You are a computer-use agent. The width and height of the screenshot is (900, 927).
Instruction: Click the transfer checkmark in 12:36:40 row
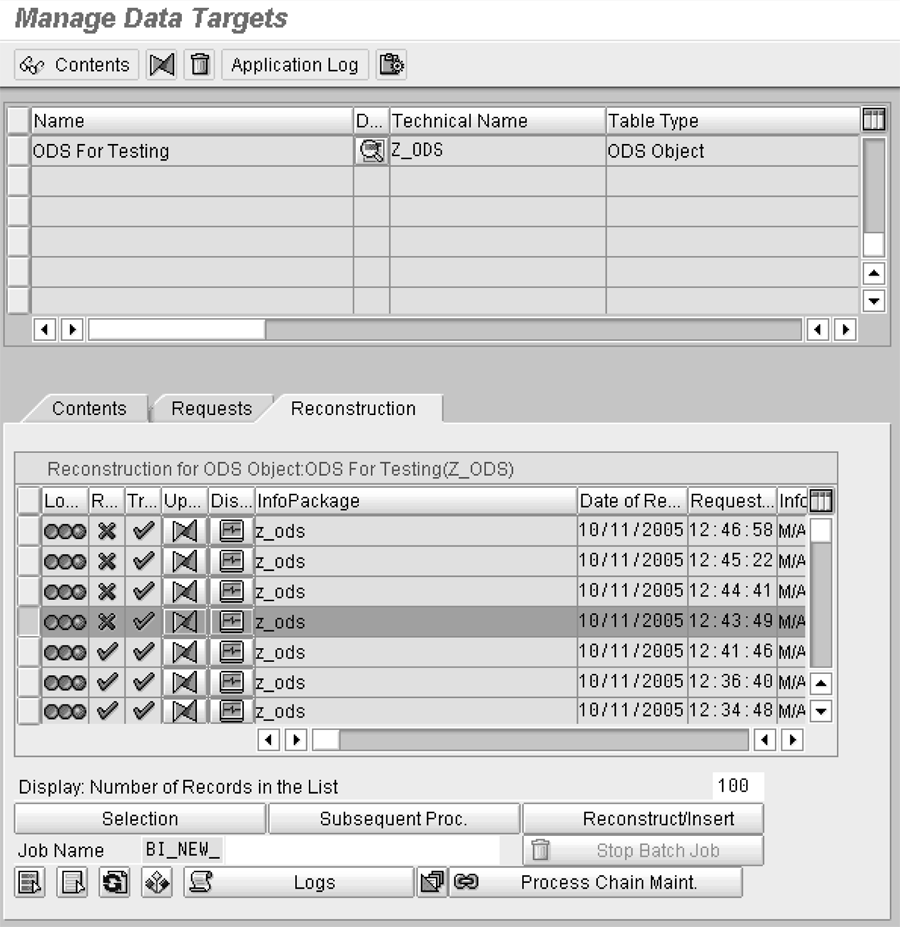pyautogui.click(x=143, y=682)
